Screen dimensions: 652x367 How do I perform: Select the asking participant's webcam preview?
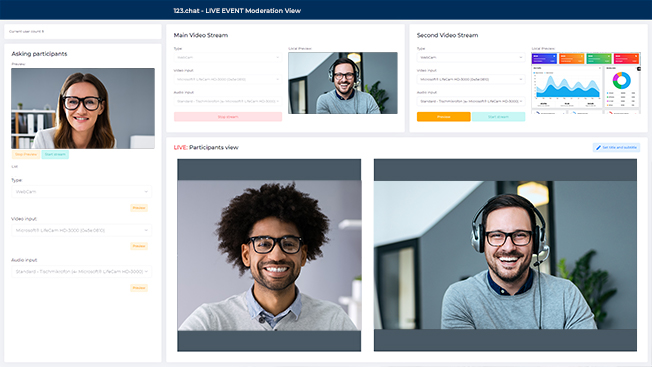tap(83, 108)
